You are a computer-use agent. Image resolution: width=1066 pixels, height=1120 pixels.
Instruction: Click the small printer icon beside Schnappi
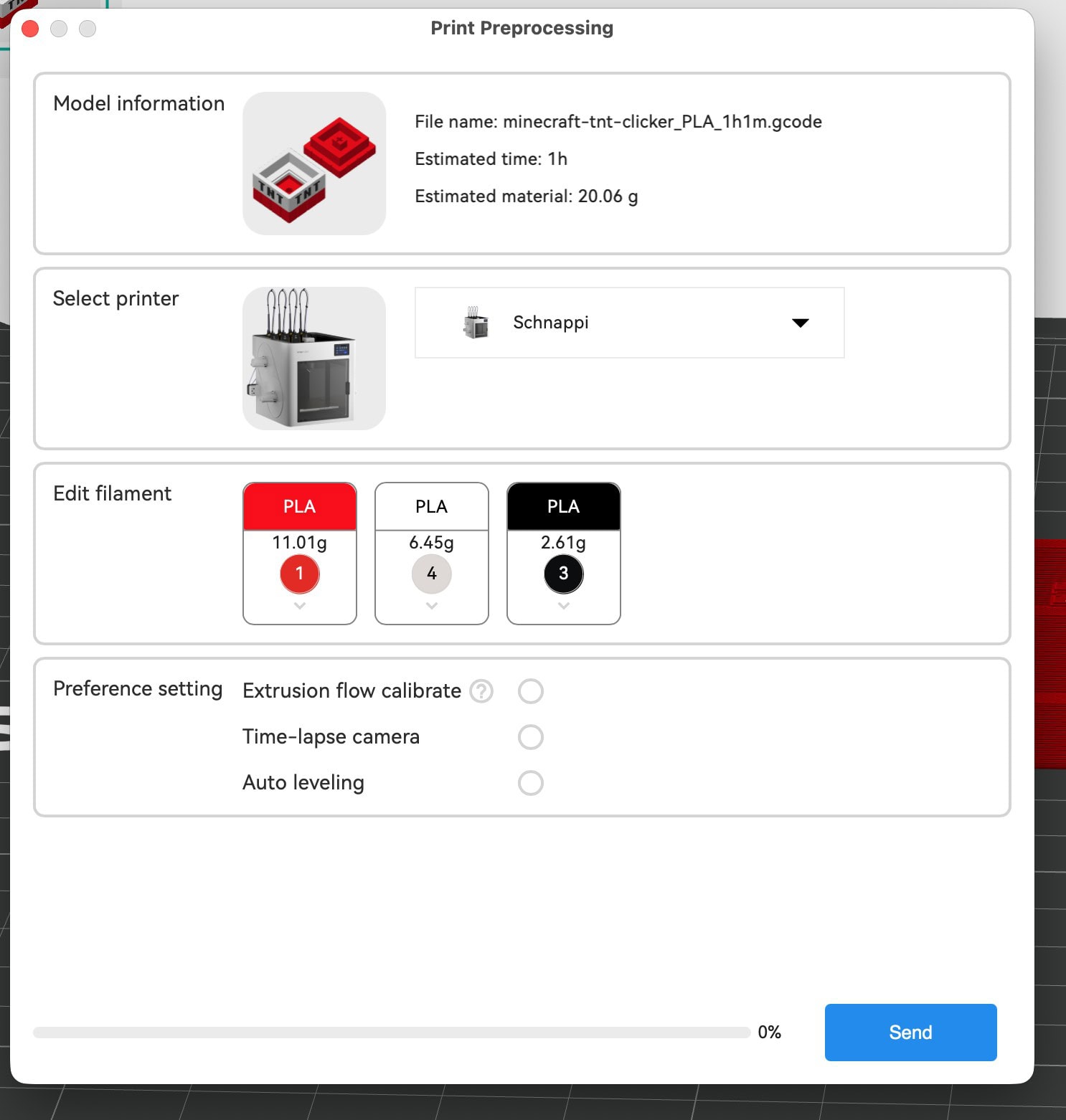(x=476, y=323)
